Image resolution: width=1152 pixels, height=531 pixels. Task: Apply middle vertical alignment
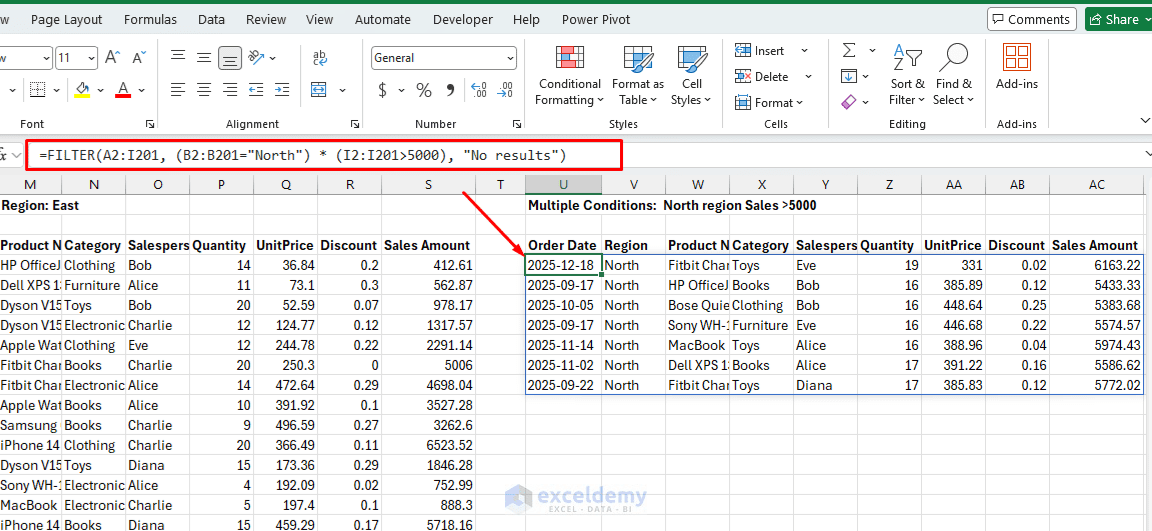click(204, 57)
